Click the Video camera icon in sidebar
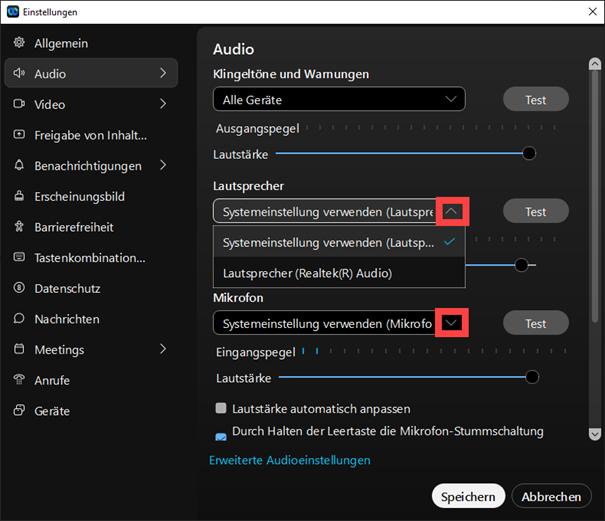This screenshot has height=521, width=605. coord(19,104)
